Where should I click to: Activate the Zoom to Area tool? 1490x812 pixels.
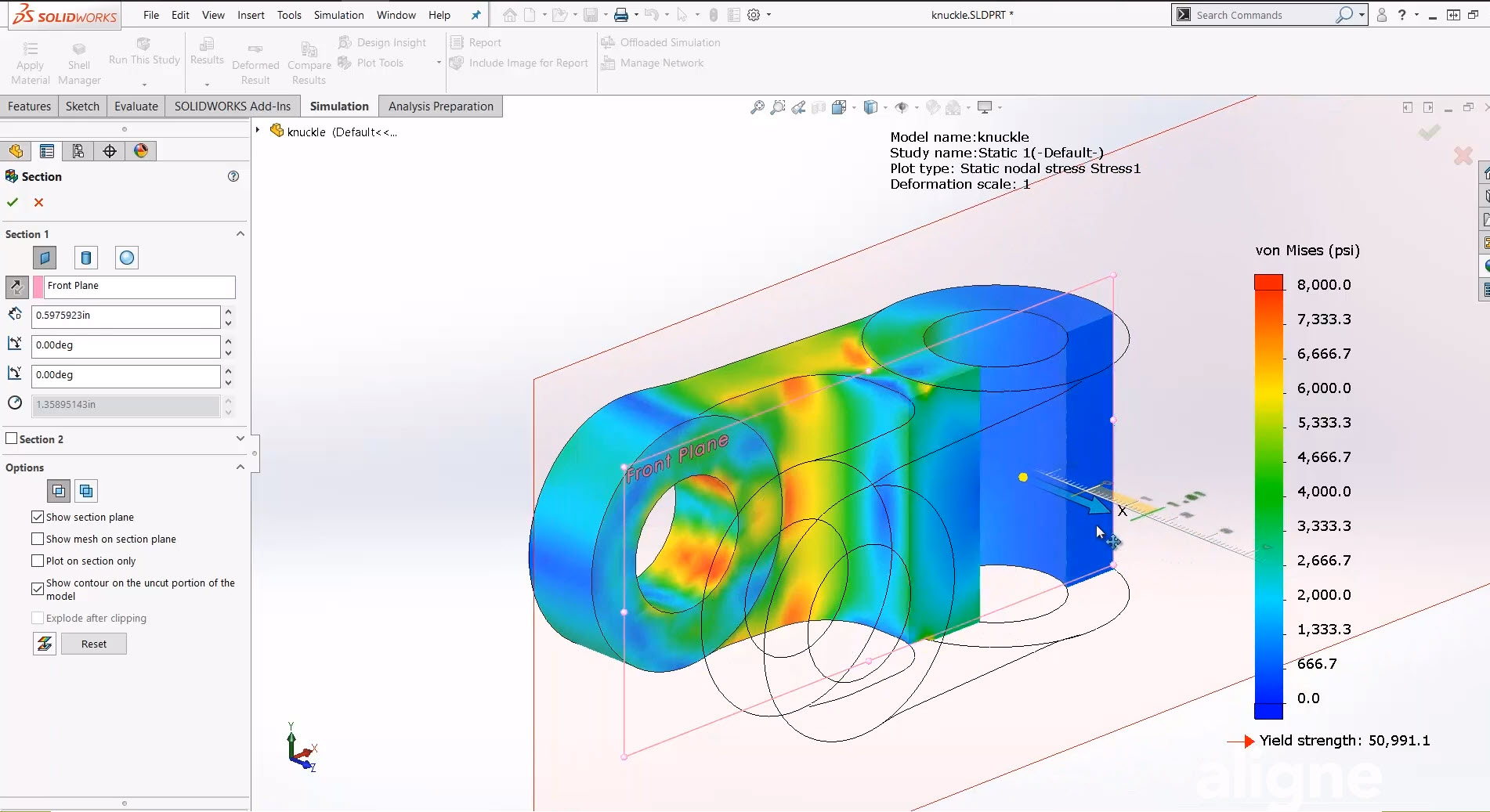[x=776, y=106]
